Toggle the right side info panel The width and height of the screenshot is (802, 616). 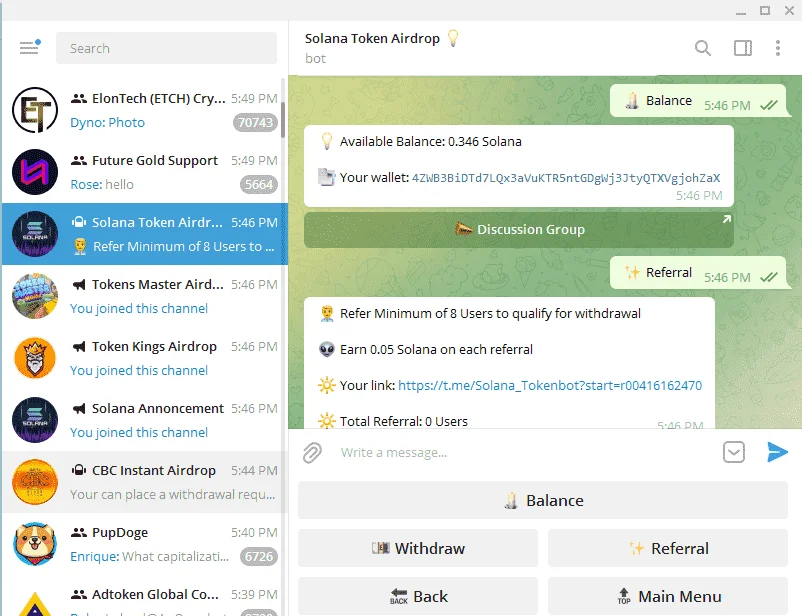click(x=743, y=48)
